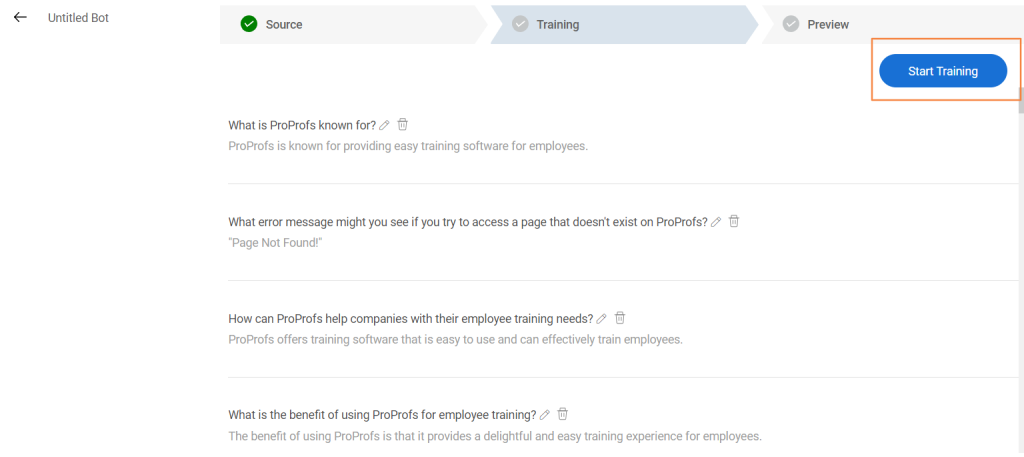1024x457 pixels.
Task: Click the back arrow beside Untitled Bot
Action: coord(20,18)
